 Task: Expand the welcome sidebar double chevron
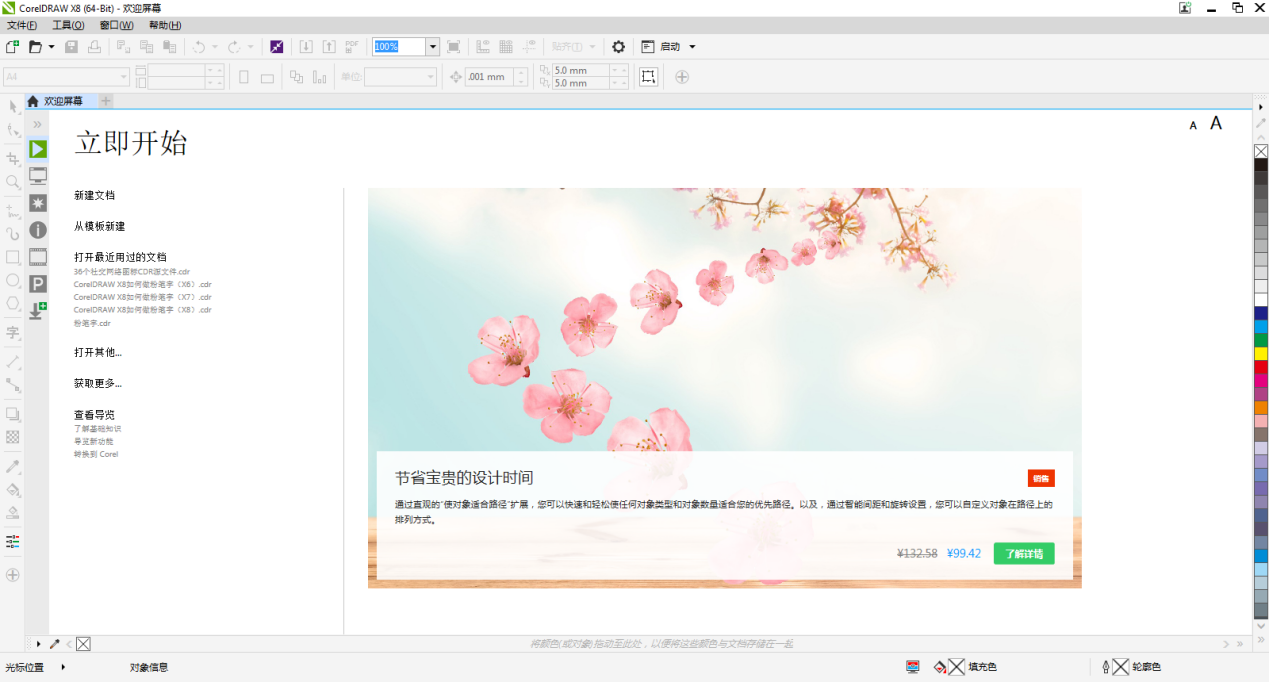[38, 124]
